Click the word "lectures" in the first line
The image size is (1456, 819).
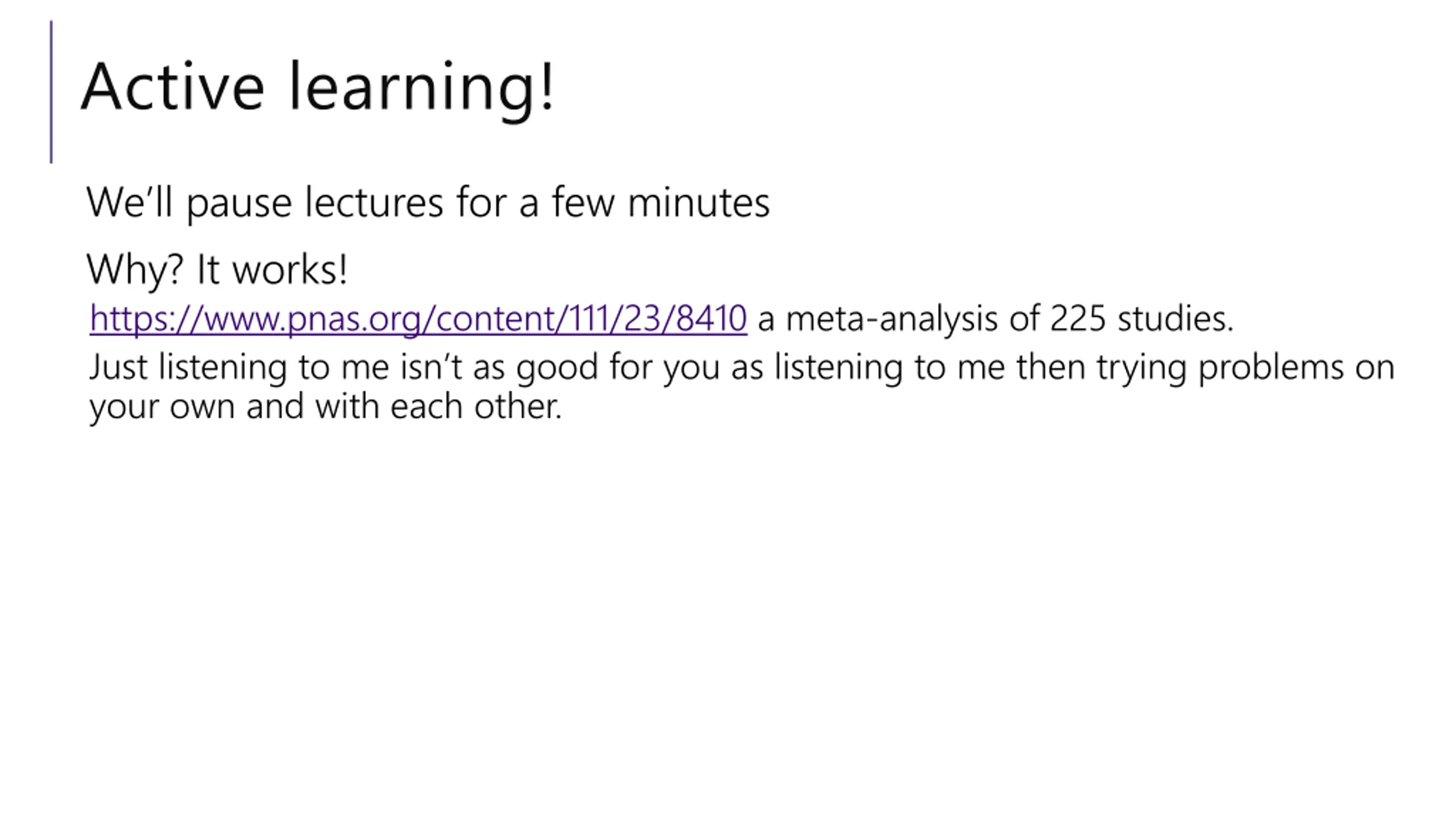click(x=374, y=202)
